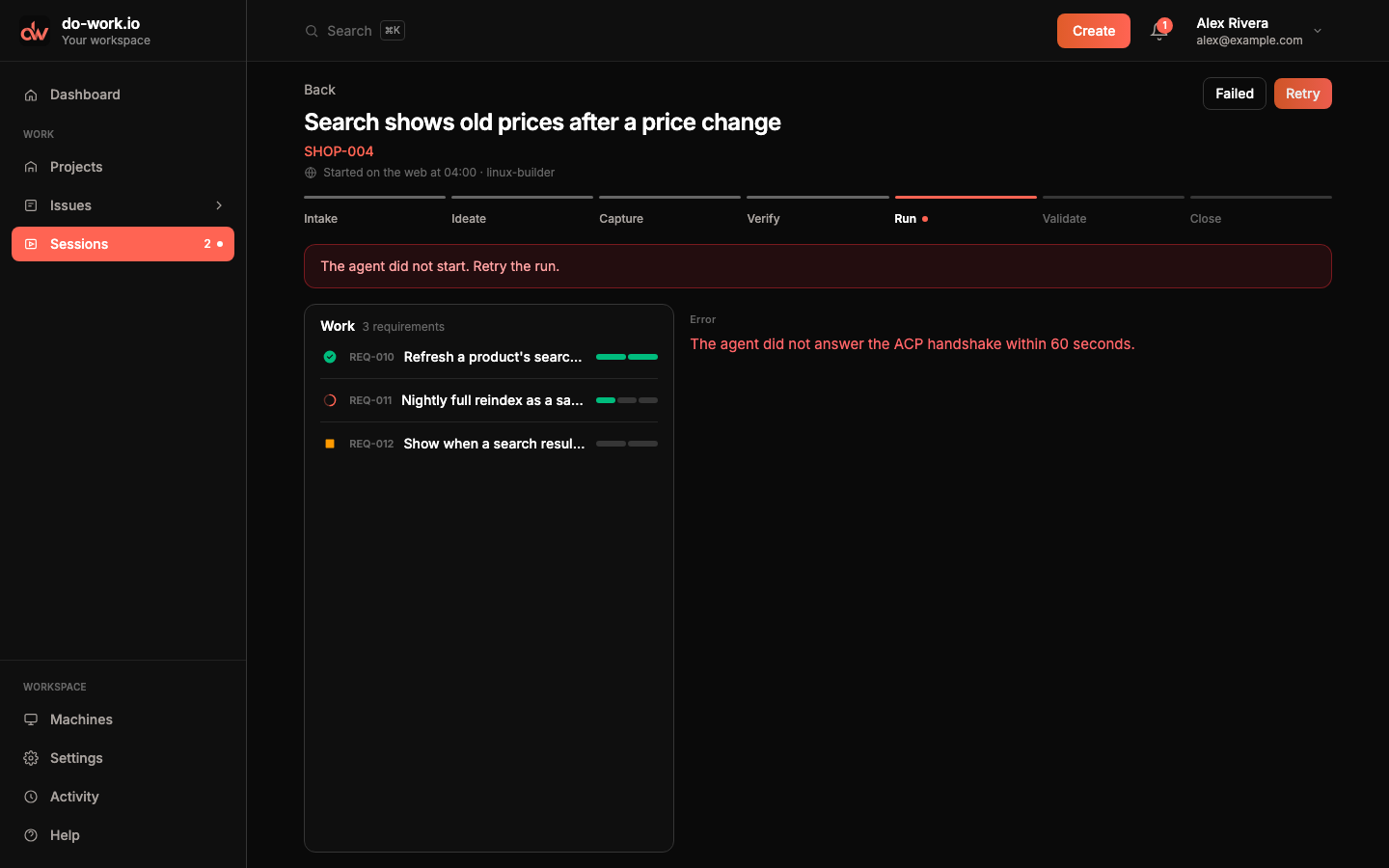
Task: Go to the Verify stage
Action: click(817, 211)
